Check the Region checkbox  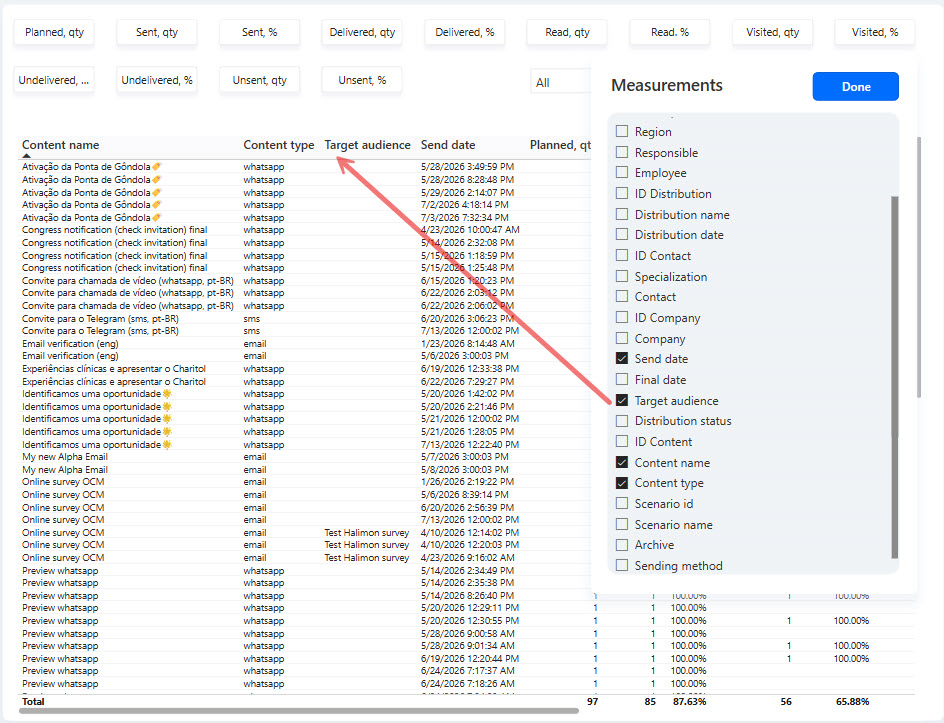[622, 131]
